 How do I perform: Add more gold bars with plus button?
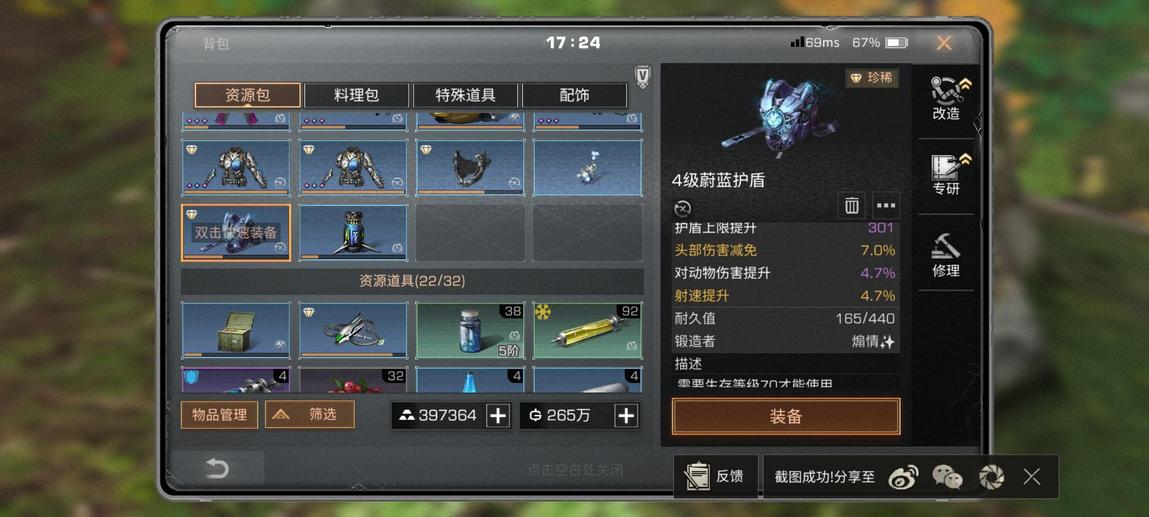(498, 415)
